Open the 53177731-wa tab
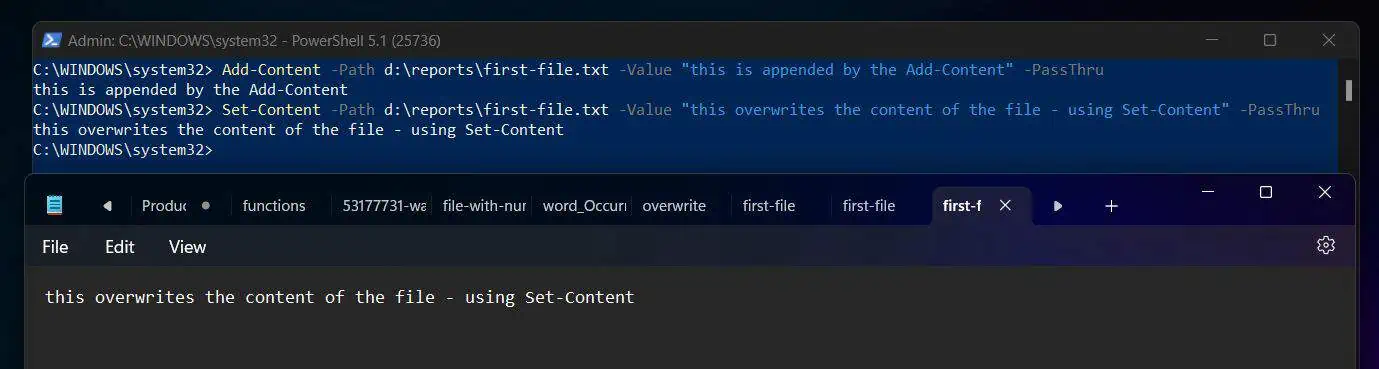This screenshot has height=369, width=1379. click(x=384, y=206)
